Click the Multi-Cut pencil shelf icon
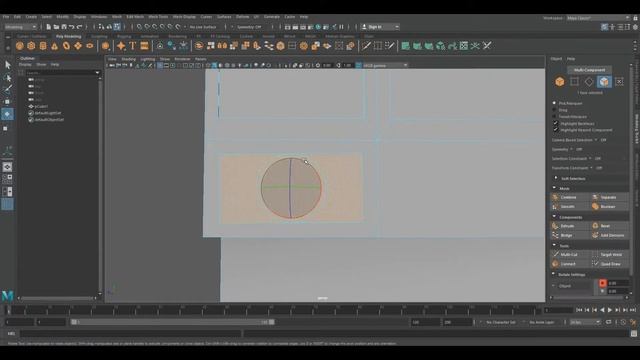Screen dimensions: 640x360 click(366, 46)
